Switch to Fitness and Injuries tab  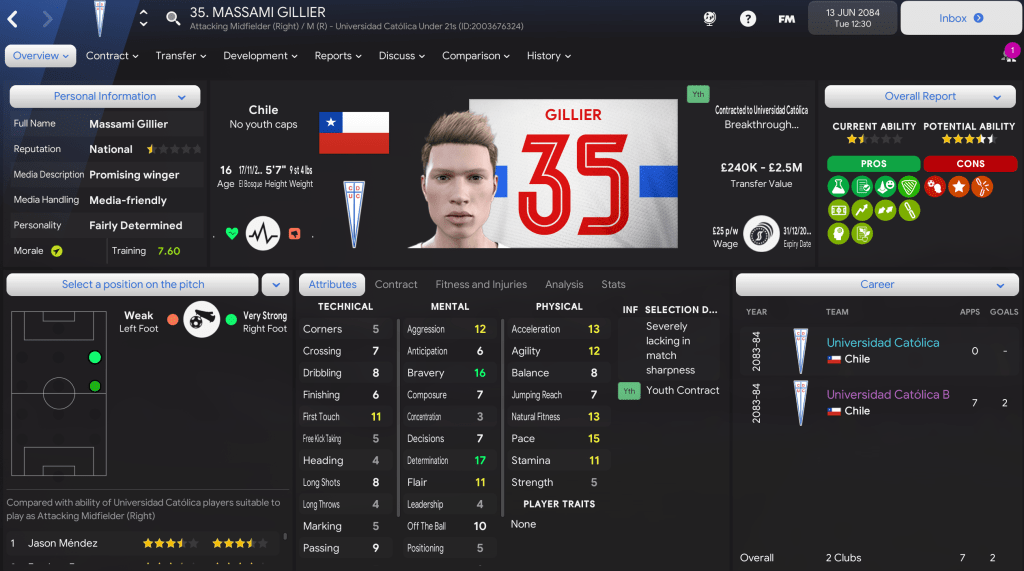tap(481, 285)
